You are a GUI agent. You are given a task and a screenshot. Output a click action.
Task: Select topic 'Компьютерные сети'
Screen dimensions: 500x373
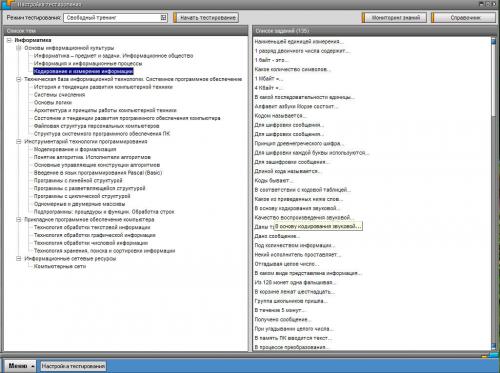pos(60,266)
